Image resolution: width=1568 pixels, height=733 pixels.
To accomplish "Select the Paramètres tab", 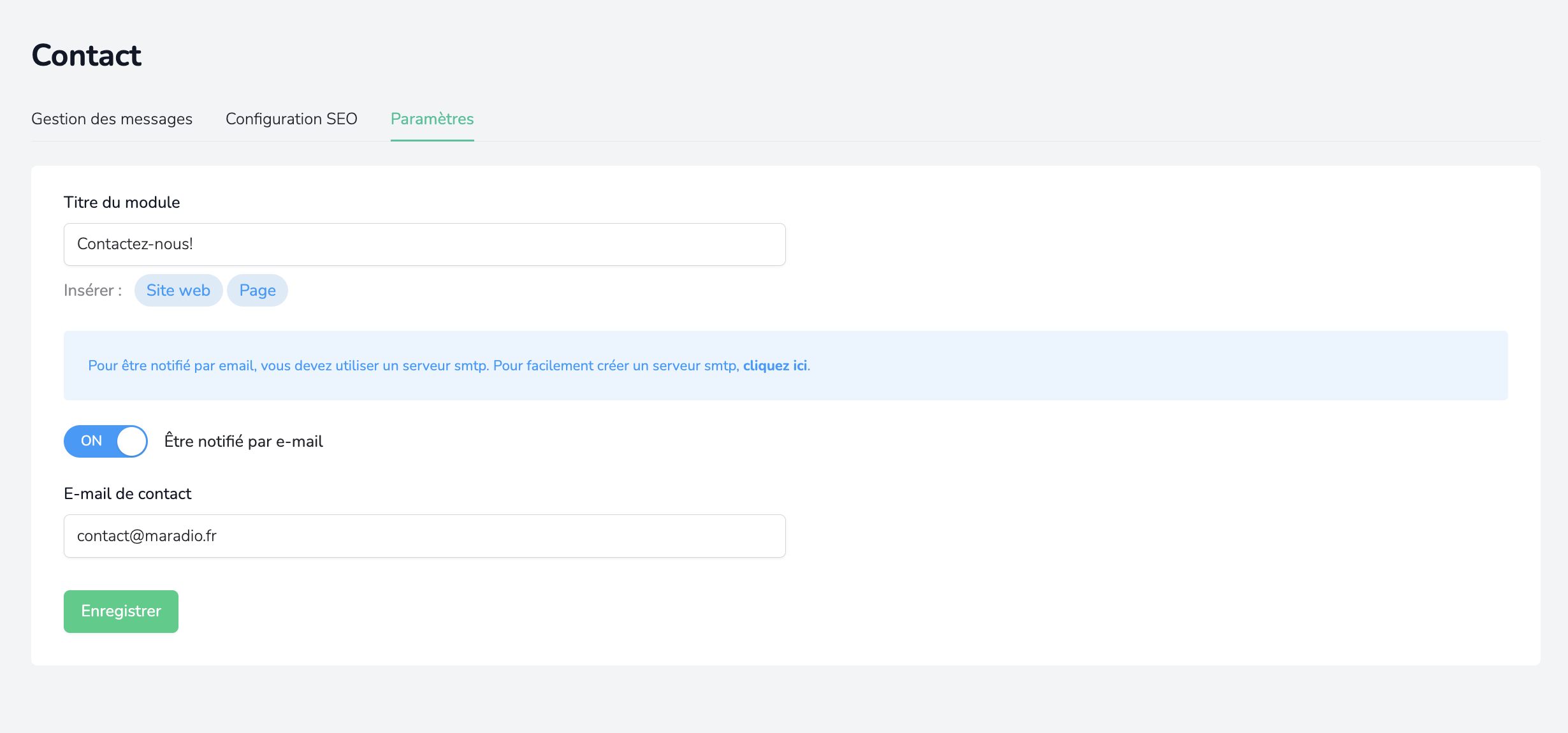I will pyautogui.click(x=432, y=119).
